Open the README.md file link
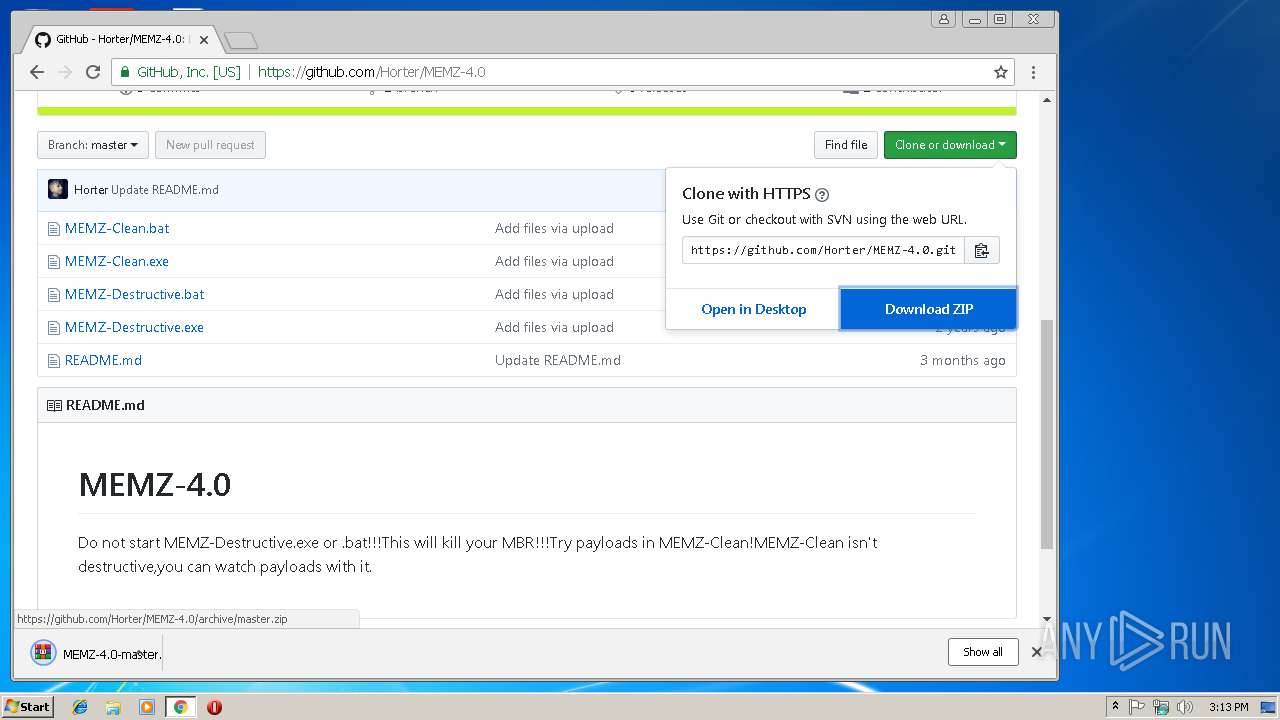Viewport: 1280px width, 720px height. click(103, 360)
